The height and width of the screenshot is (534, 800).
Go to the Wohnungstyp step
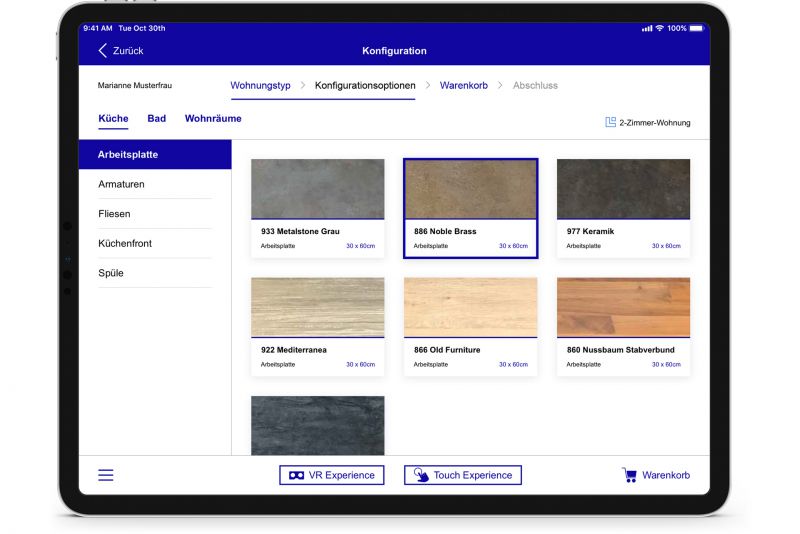coord(260,86)
